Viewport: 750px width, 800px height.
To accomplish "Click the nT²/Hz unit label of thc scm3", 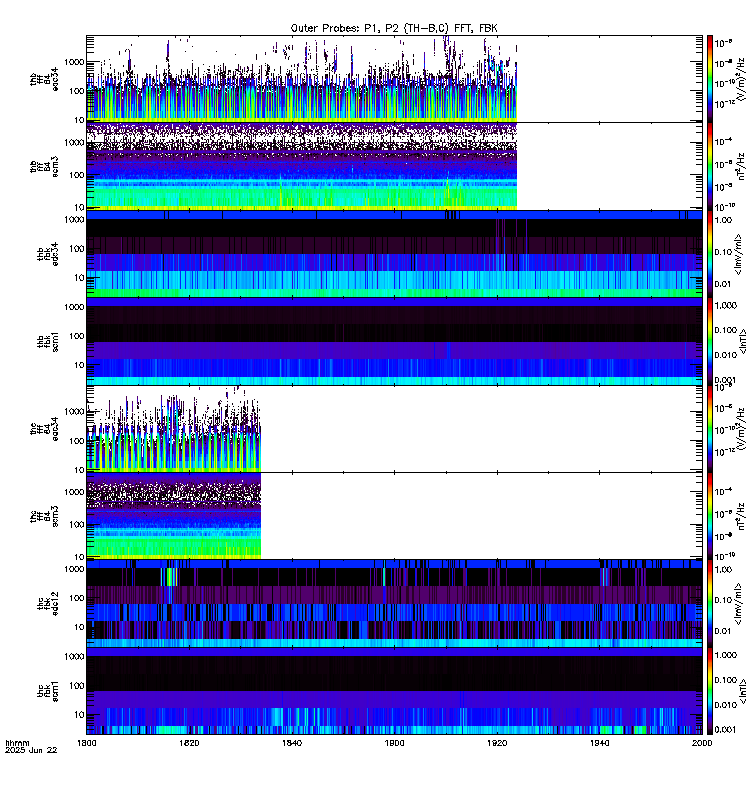I will (x=742, y=516).
